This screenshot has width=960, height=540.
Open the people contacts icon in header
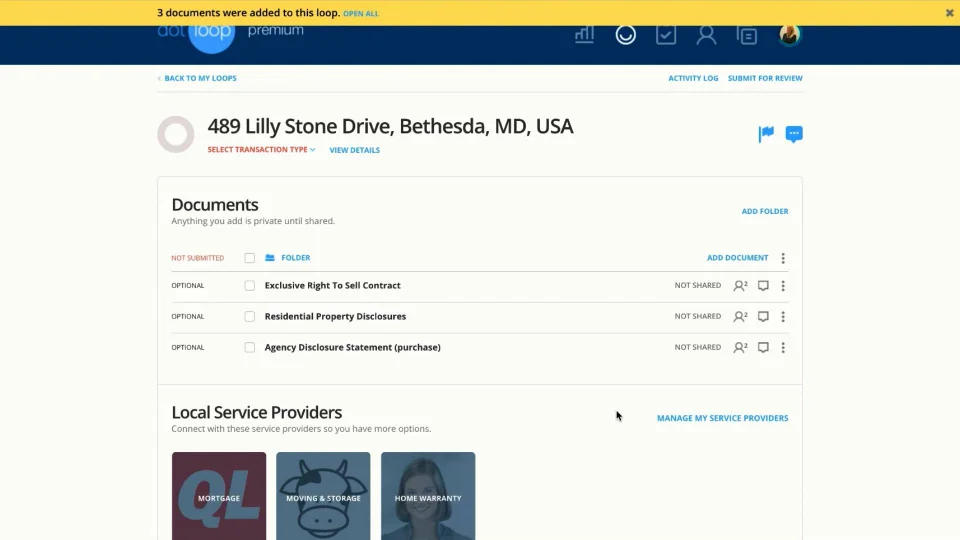tap(706, 35)
